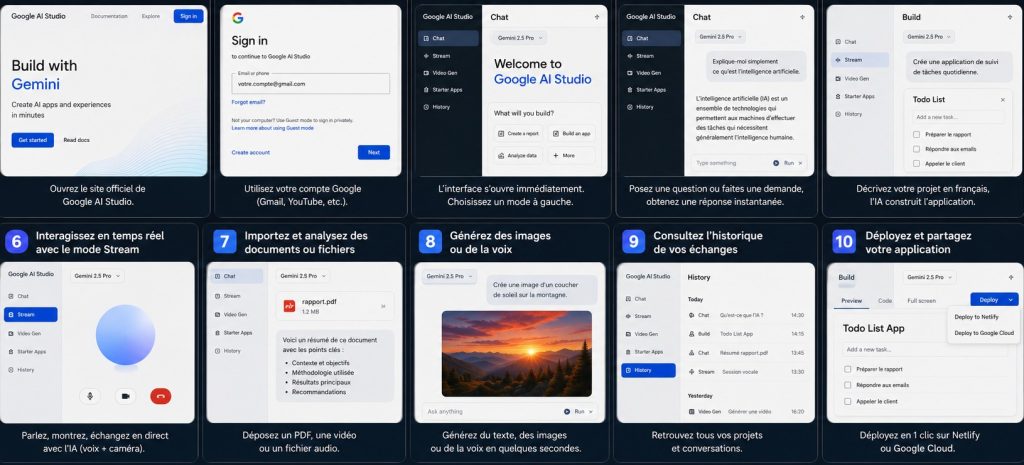Open the Gemini 2.5 Pro dropdown in the Deploy panel
The height and width of the screenshot is (465, 1024).
pyautogui.click(x=930, y=278)
